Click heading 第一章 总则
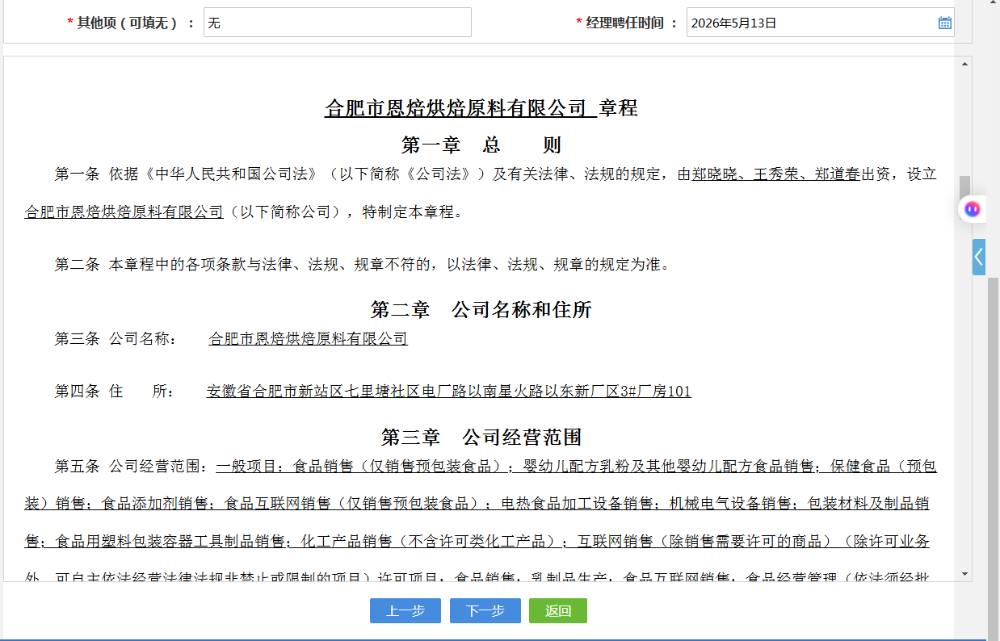The height and width of the screenshot is (641, 1000). 481,145
